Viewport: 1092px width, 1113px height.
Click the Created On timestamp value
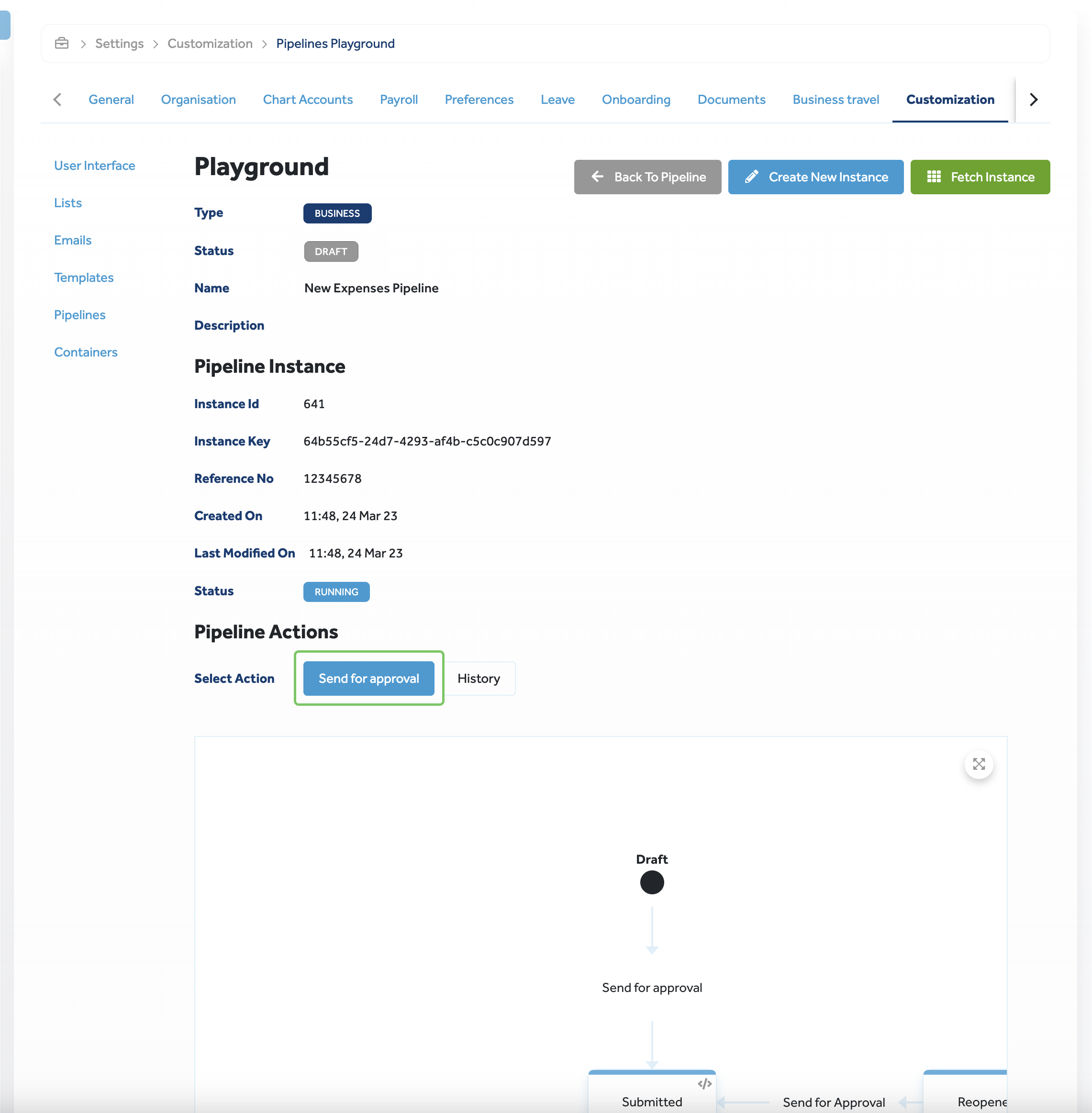(x=350, y=516)
